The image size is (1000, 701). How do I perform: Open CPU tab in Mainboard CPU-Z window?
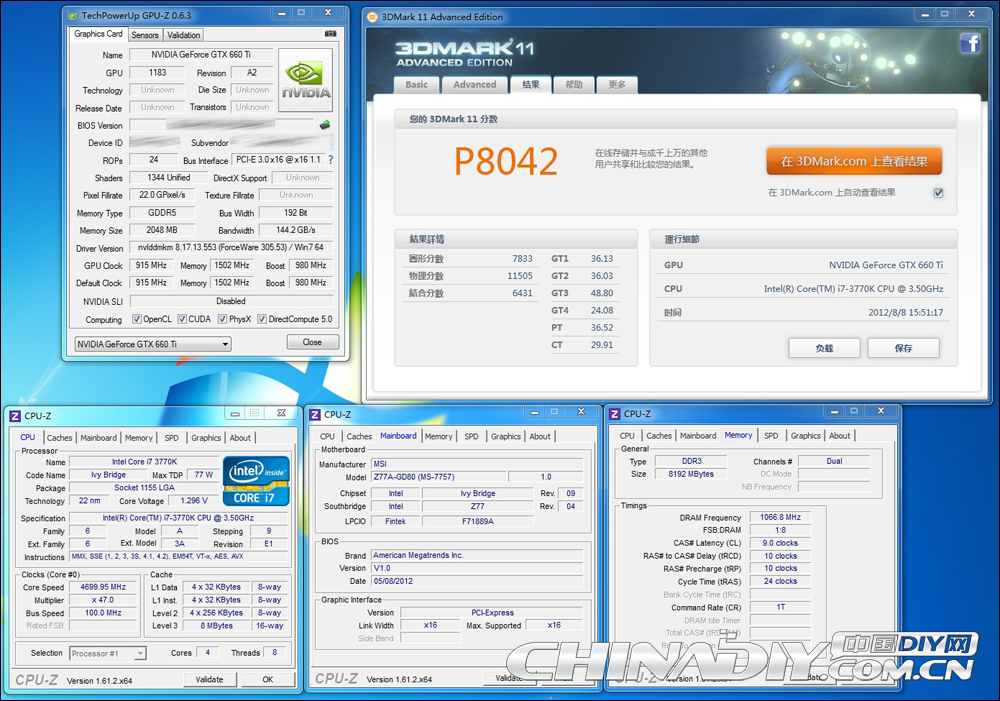click(x=327, y=436)
